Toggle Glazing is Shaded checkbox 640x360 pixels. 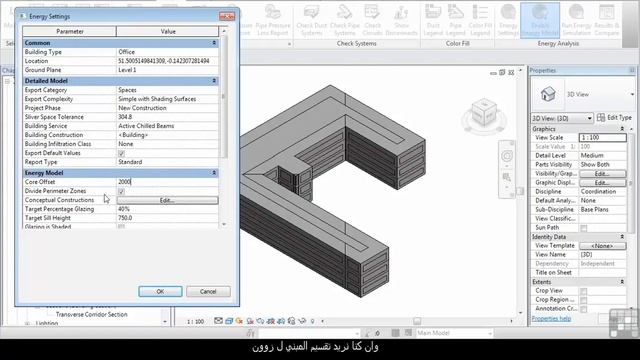(121, 226)
